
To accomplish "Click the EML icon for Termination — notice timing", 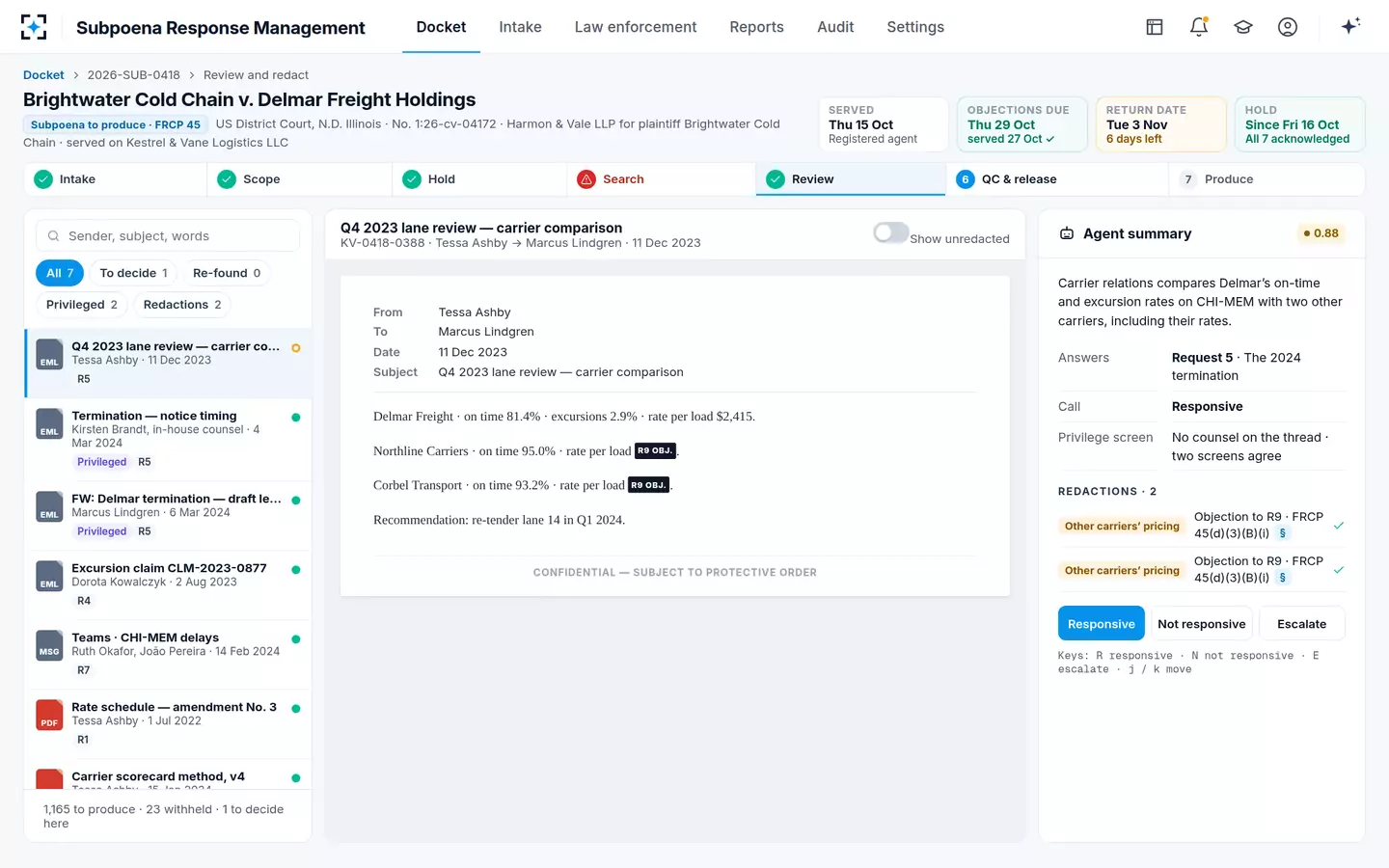I will coord(49,423).
